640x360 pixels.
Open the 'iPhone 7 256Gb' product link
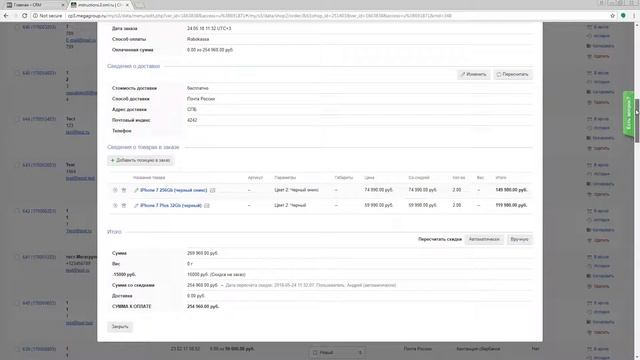pyautogui.click(x=173, y=190)
